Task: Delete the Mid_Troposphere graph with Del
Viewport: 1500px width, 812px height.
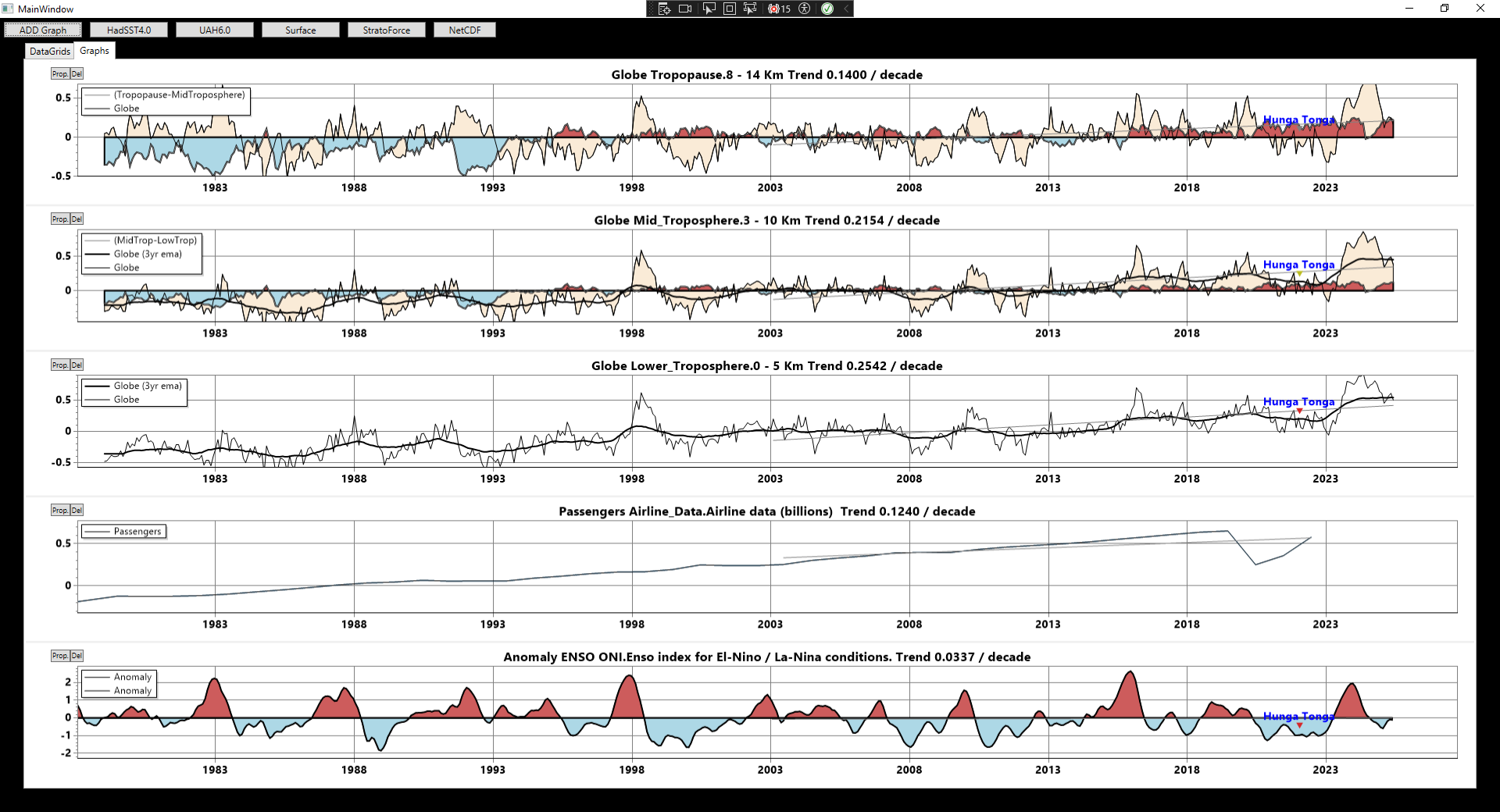Action: tap(77, 219)
